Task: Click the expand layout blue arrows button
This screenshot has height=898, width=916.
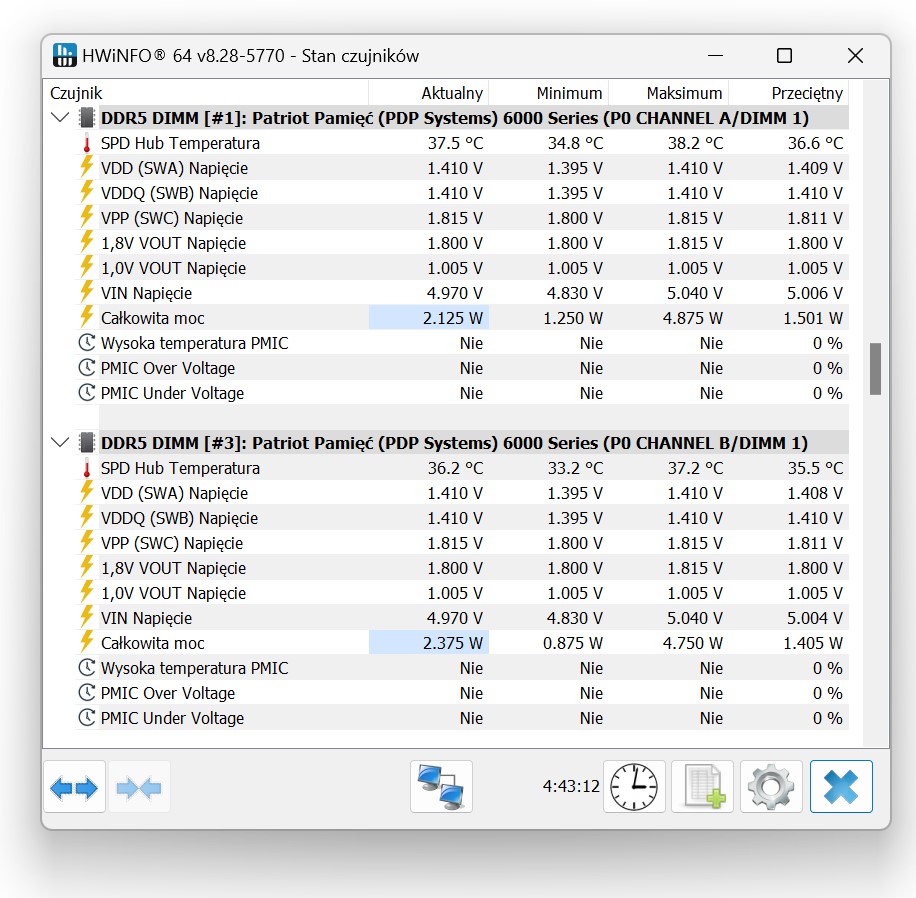Action: click(x=74, y=787)
